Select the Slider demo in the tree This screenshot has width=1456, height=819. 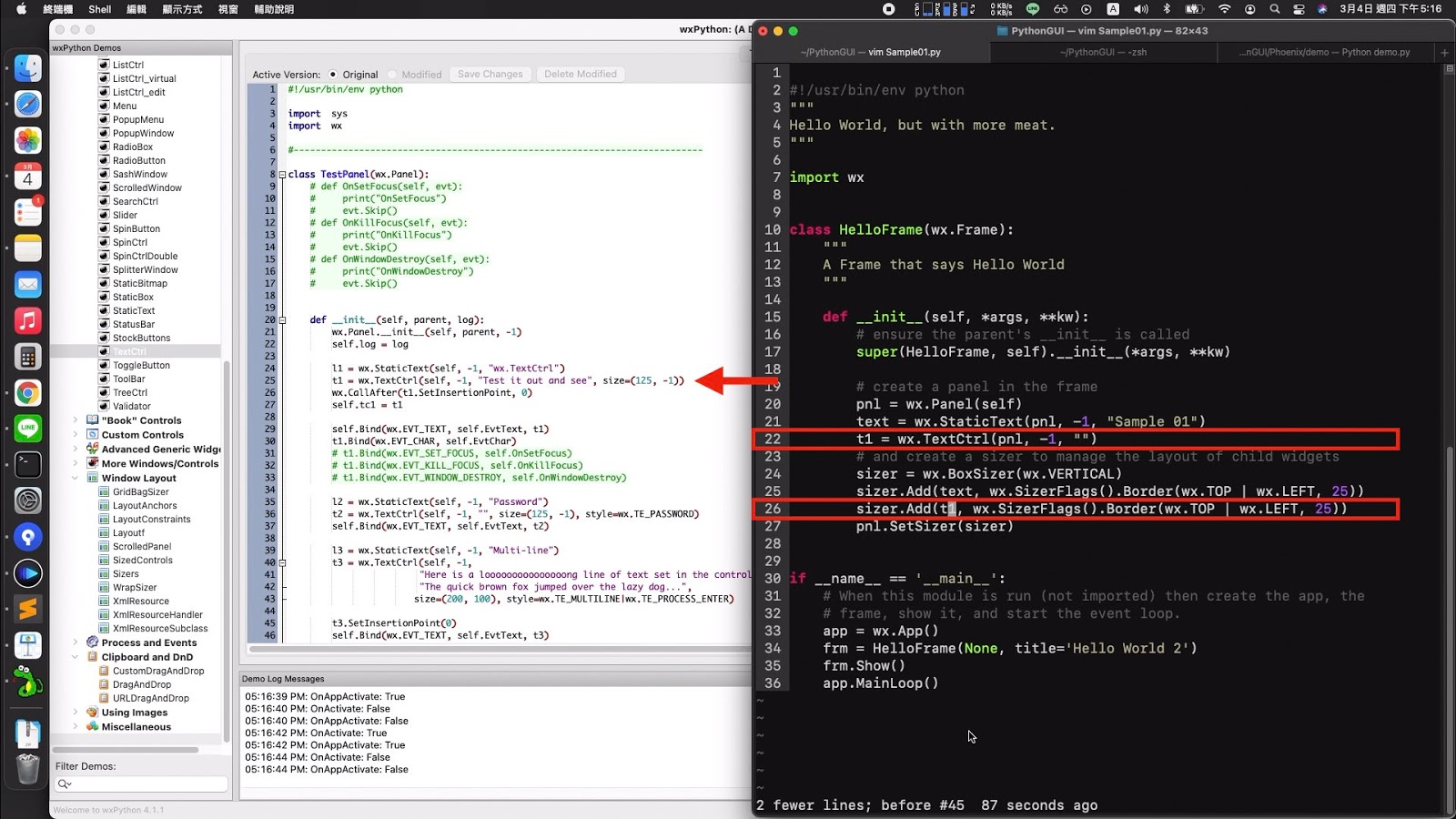(125, 215)
